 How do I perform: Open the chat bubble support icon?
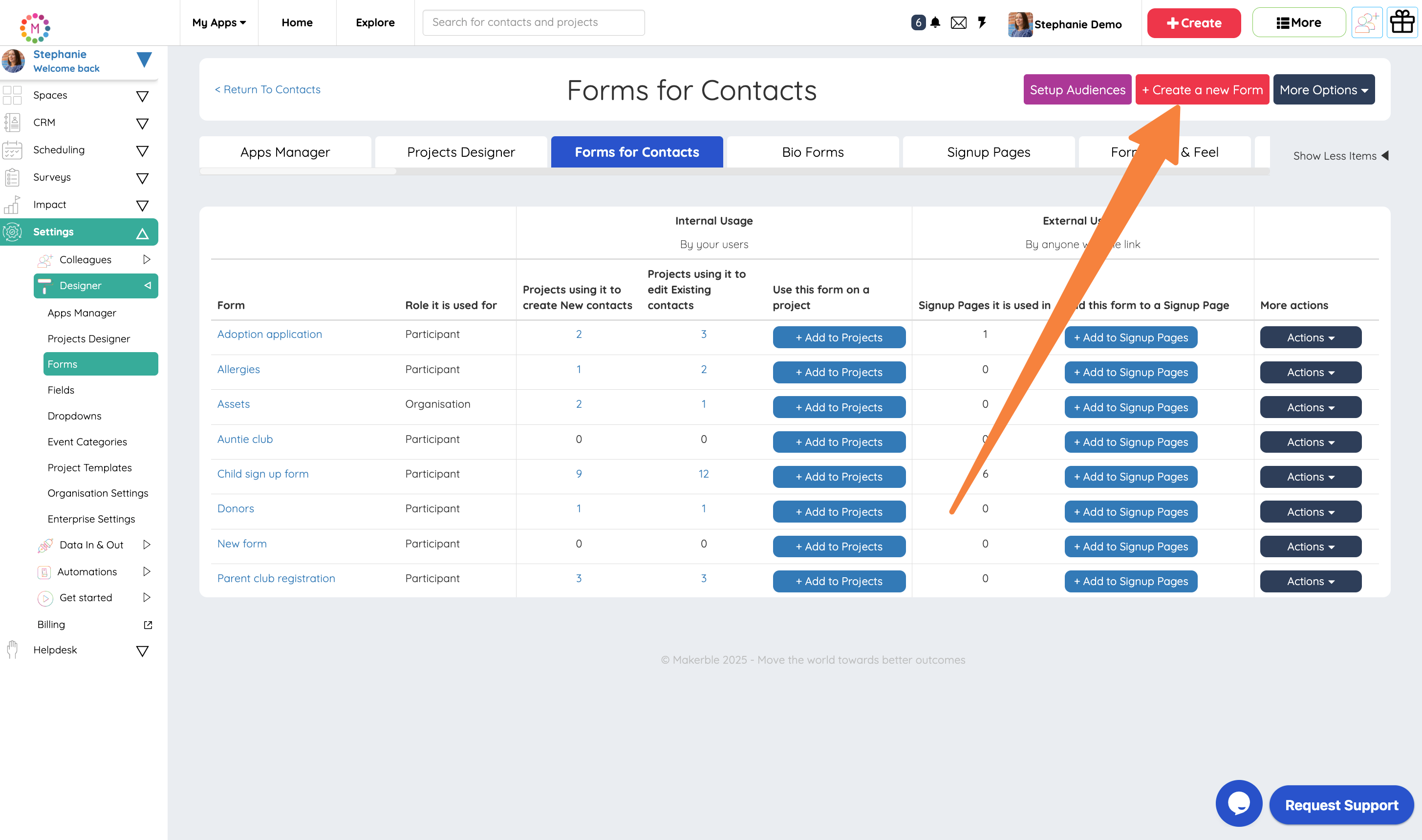1239,803
